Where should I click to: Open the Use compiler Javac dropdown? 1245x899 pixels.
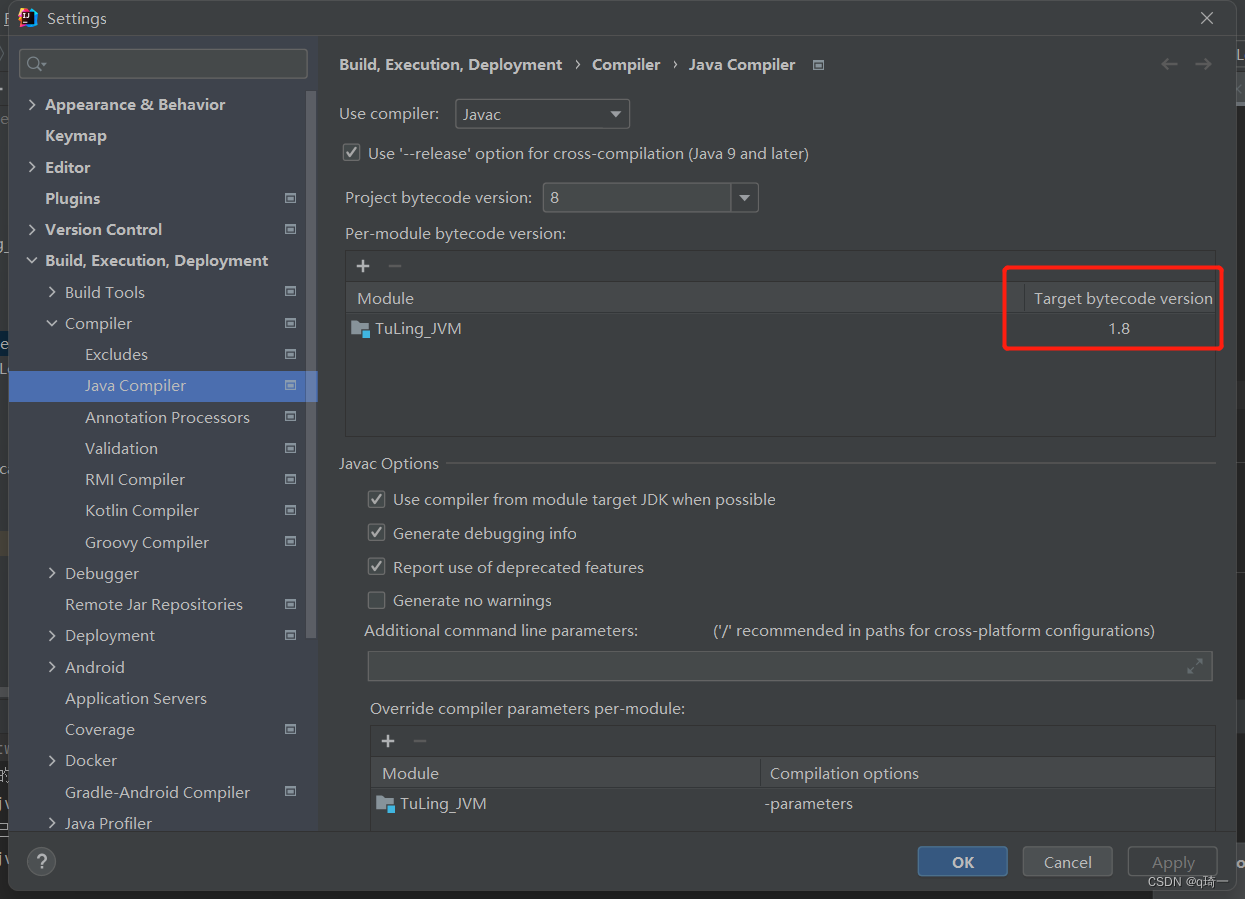point(542,114)
